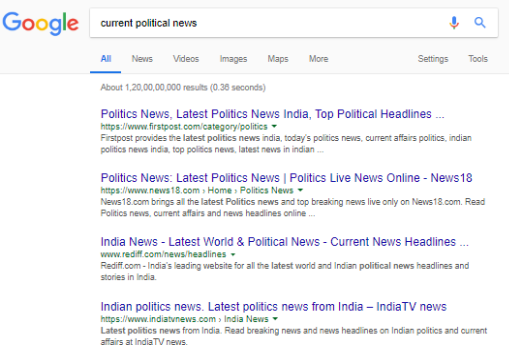Click the Rediff.com result description snippet
509x363 pixels.
coord(285,271)
